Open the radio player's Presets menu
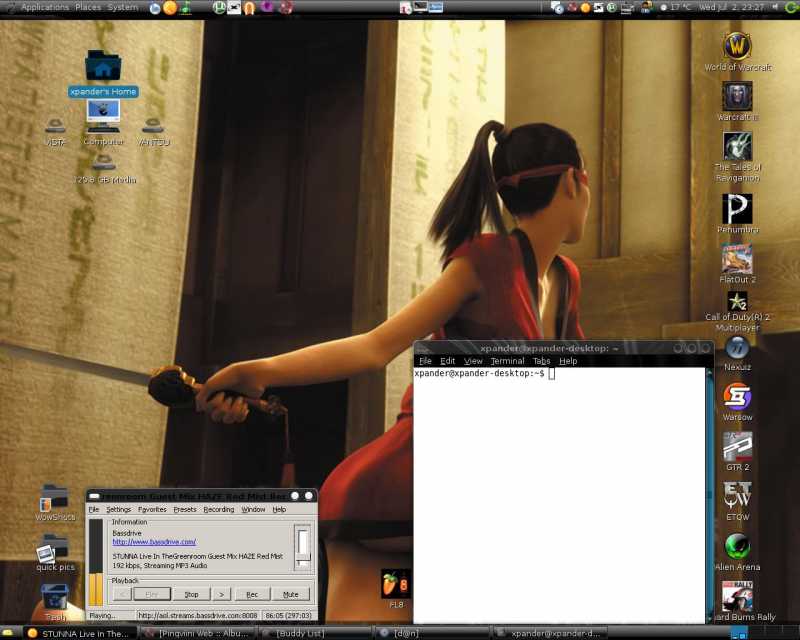 click(185, 509)
